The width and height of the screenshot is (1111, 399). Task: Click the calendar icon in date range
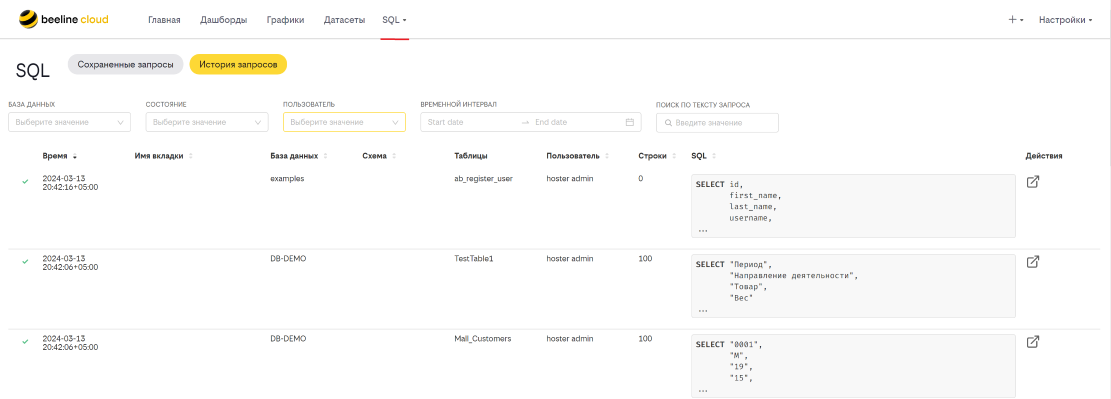click(x=629, y=122)
